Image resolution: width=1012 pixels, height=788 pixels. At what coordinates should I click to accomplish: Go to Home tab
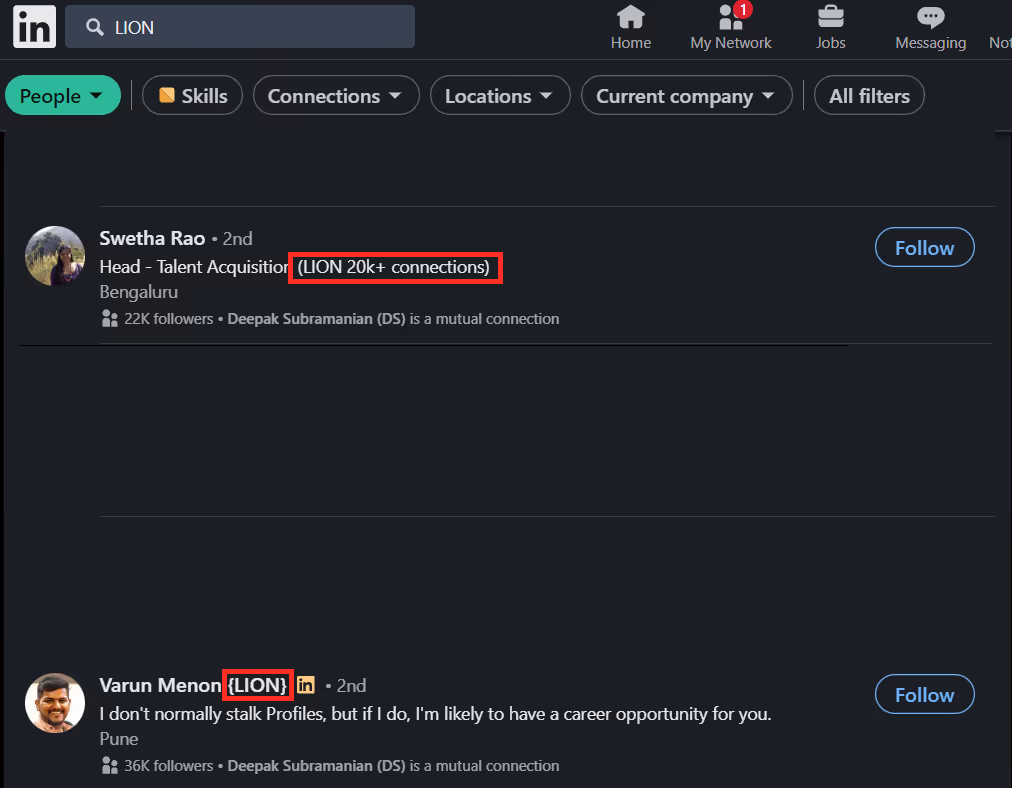tap(631, 27)
